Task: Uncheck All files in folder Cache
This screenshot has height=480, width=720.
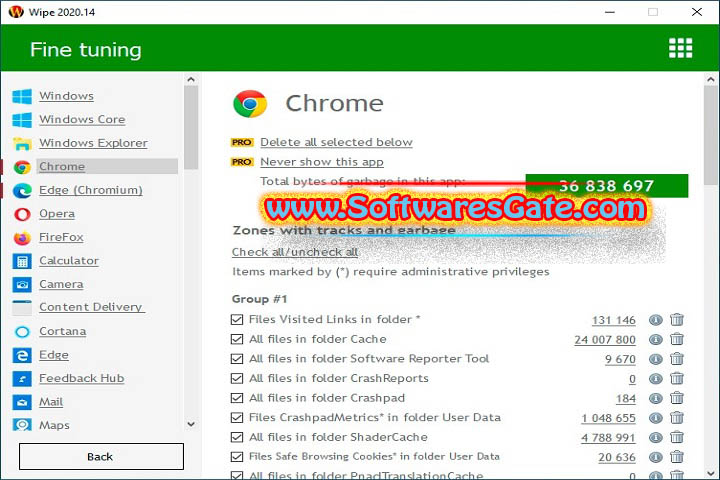Action: [237, 339]
